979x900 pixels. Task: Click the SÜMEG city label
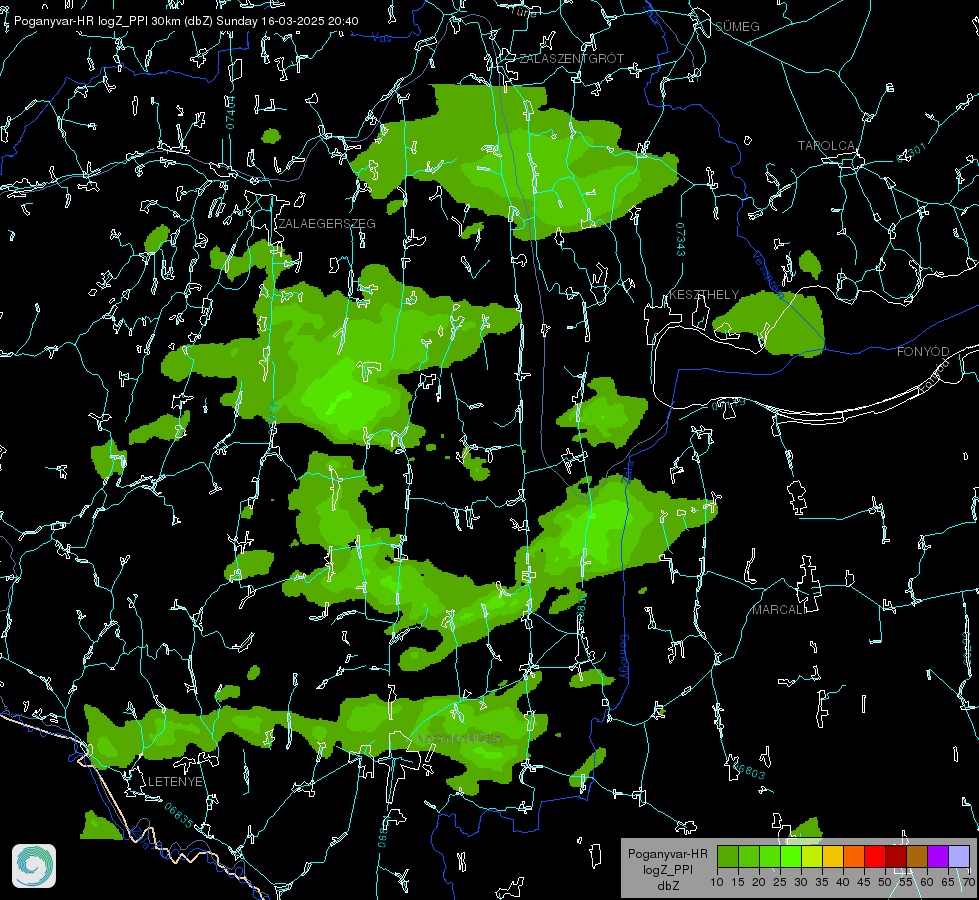click(737, 27)
